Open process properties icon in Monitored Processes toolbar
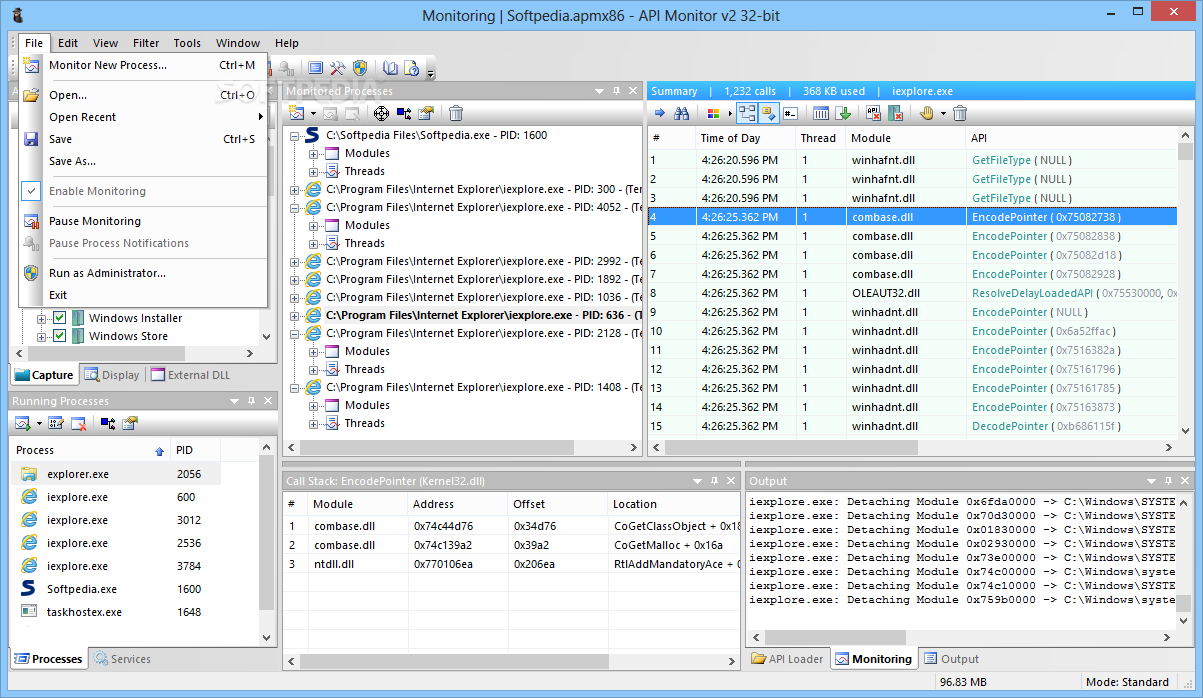This screenshot has width=1203, height=698. point(427,113)
